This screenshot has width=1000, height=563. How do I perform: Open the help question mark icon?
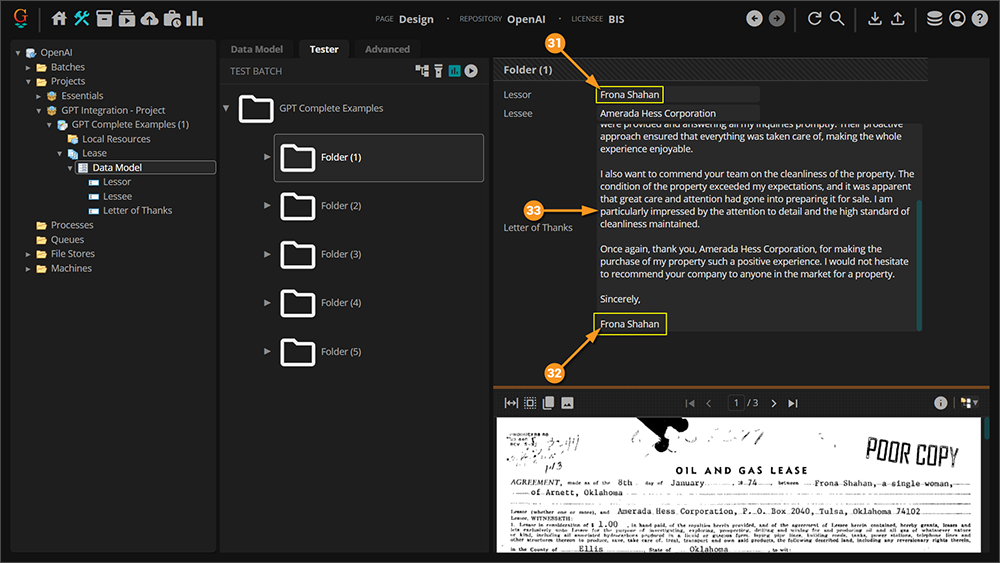click(x=980, y=18)
